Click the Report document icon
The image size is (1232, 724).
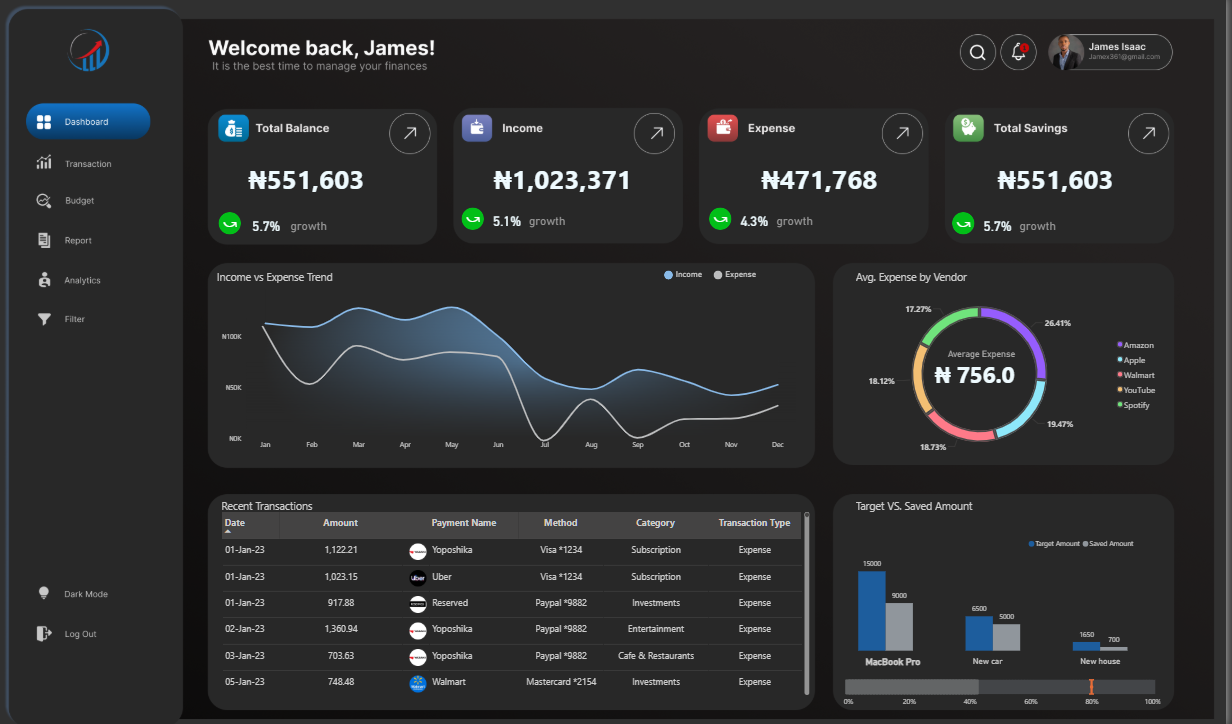pos(44,240)
